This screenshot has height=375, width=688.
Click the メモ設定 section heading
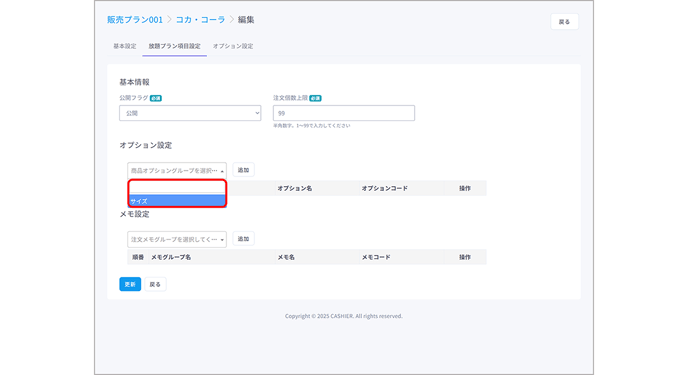(134, 214)
